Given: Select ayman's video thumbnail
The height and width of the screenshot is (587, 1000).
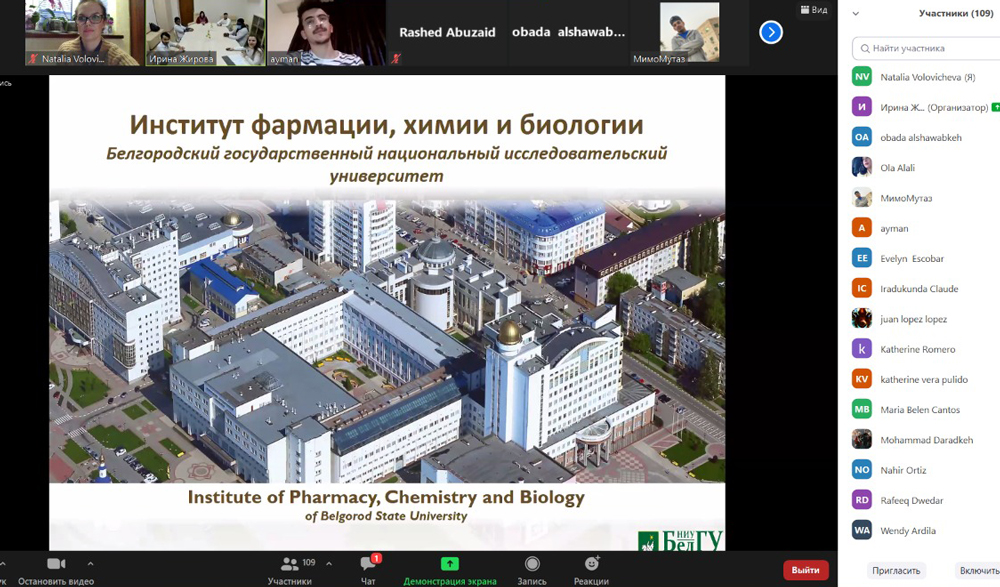Looking at the screenshot, I should point(326,32).
